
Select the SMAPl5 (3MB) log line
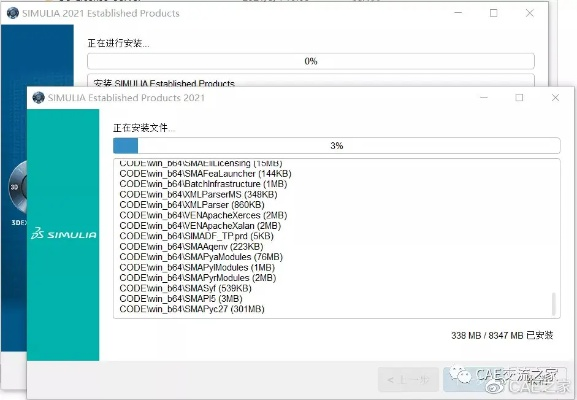[x=181, y=298]
